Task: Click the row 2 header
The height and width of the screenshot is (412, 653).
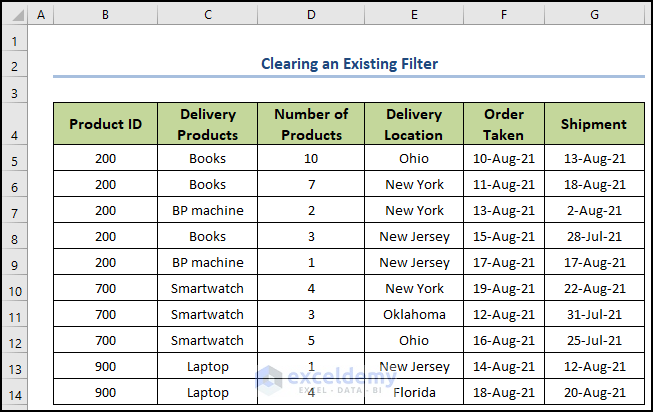Action: click(x=14, y=66)
